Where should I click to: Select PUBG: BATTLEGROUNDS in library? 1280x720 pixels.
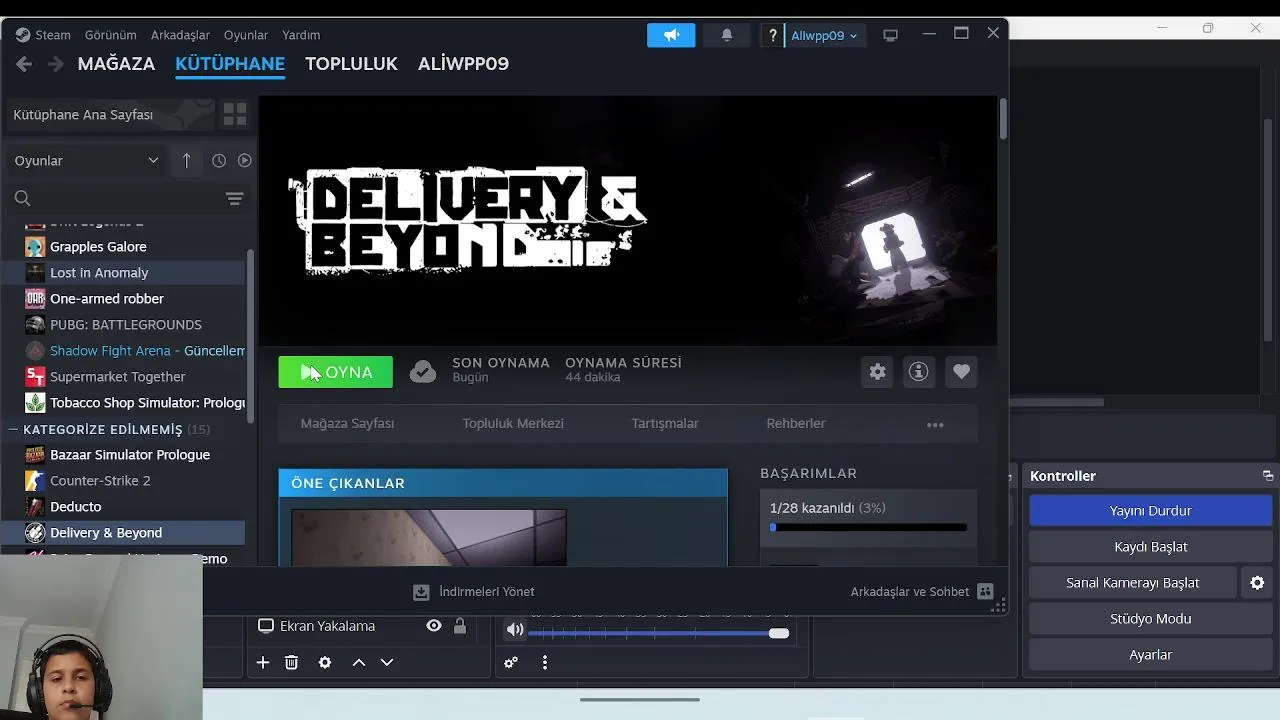click(126, 325)
